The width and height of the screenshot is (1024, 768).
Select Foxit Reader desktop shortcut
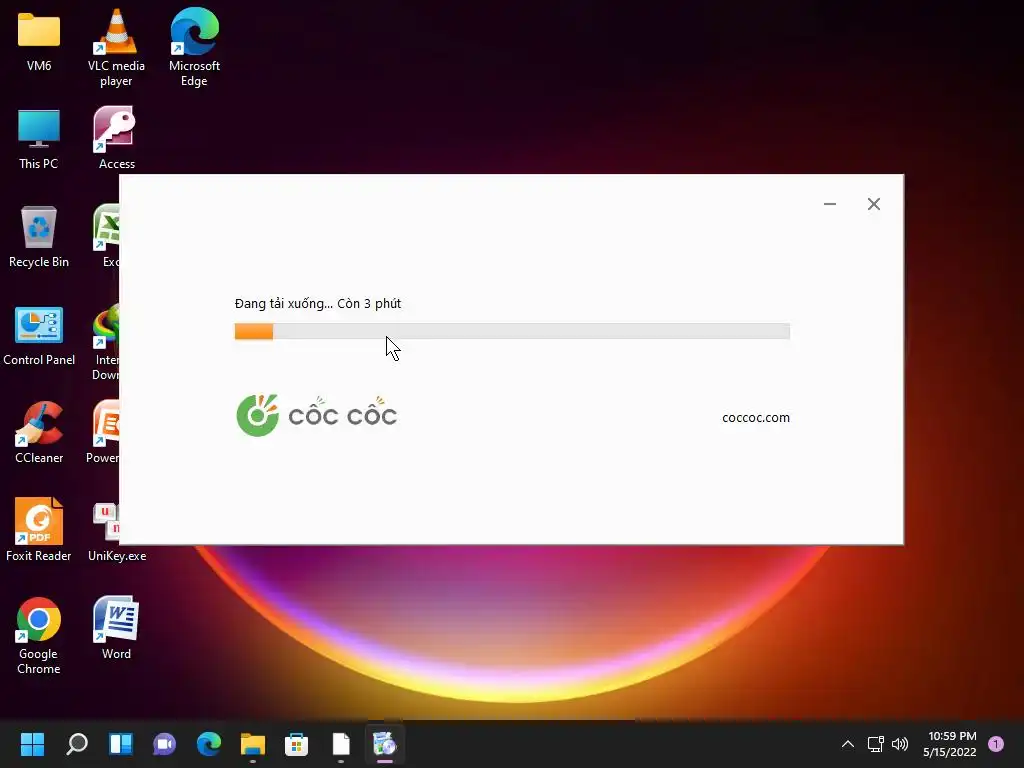(x=39, y=530)
